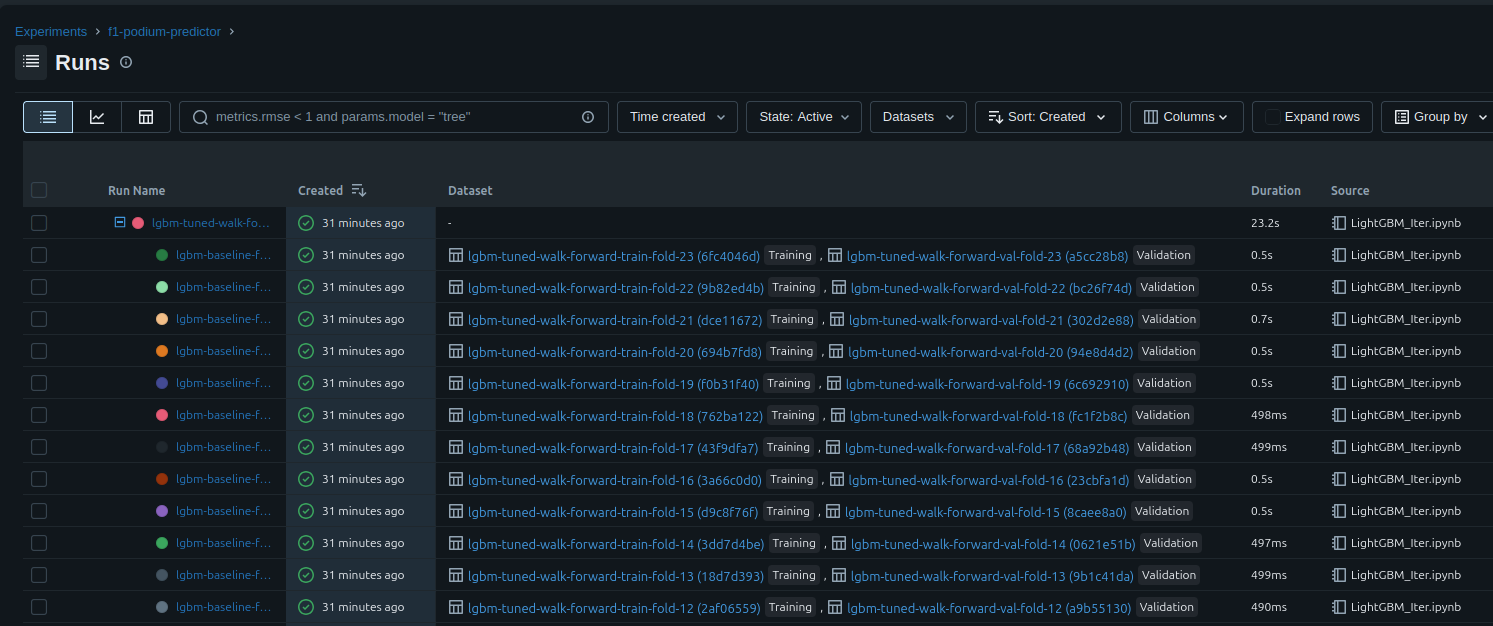Collapse the lgbm-tuned-walk-fo parent run
Screen dimensions: 1493x626
point(120,222)
